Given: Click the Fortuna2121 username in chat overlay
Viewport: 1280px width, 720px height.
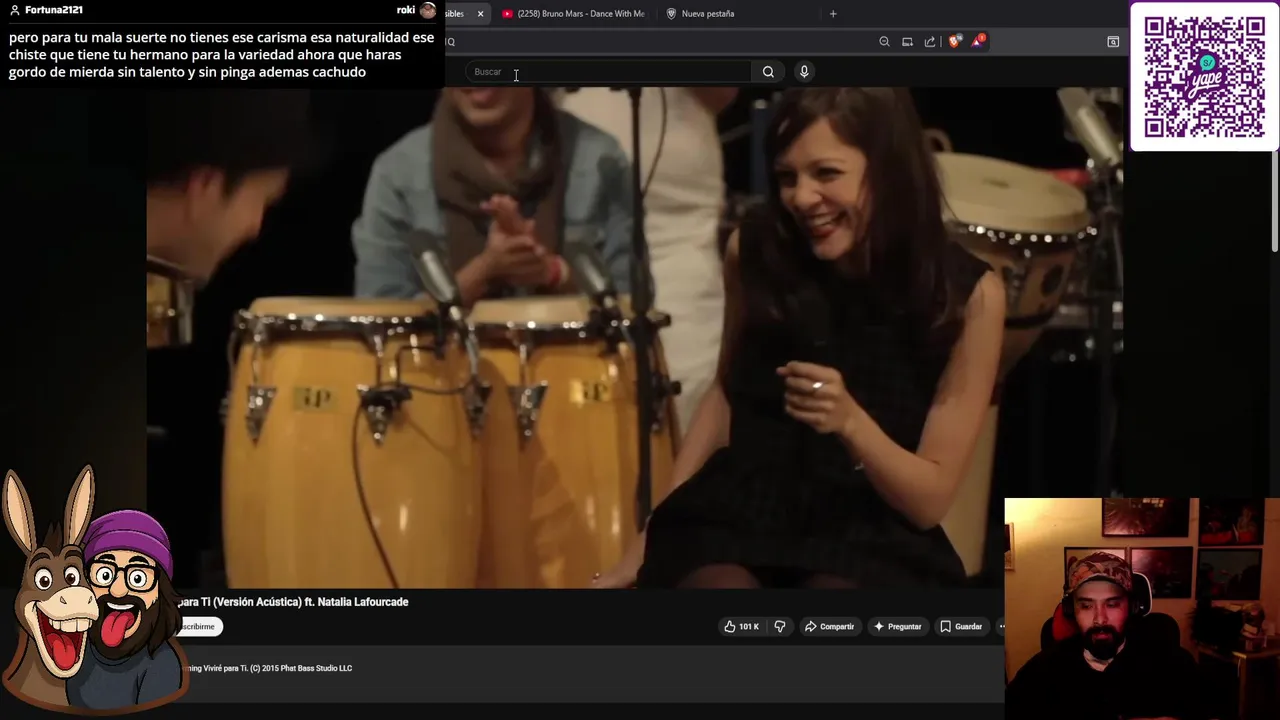Looking at the screenshot, I should click(53, 10).
